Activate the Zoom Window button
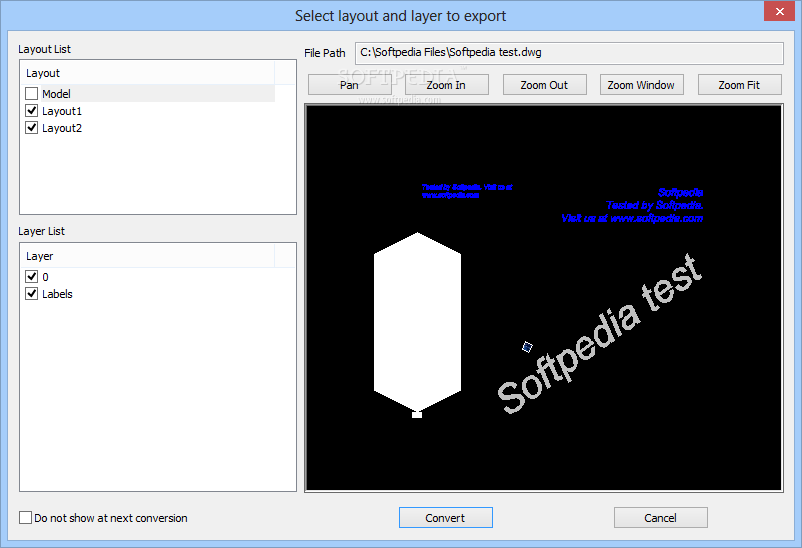This screenshot has height=548, width=802. [641, 85]
